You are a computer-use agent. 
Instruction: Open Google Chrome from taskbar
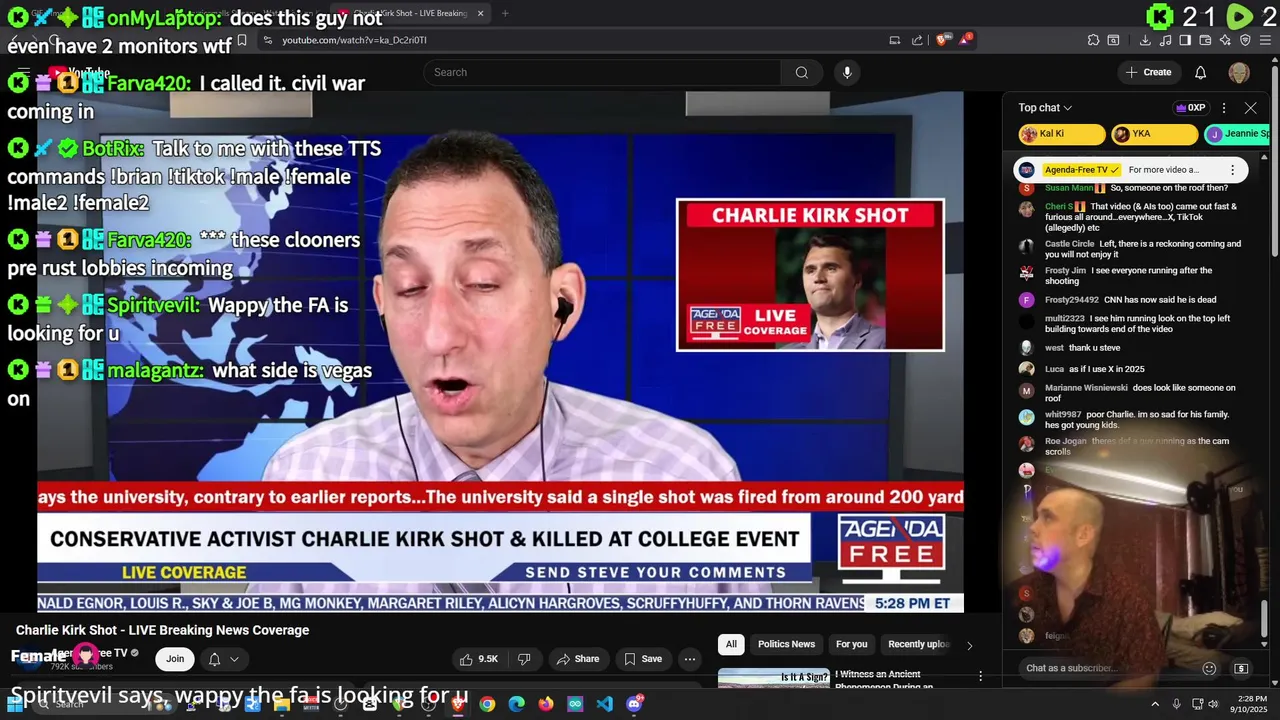click(x=487, y=704)
